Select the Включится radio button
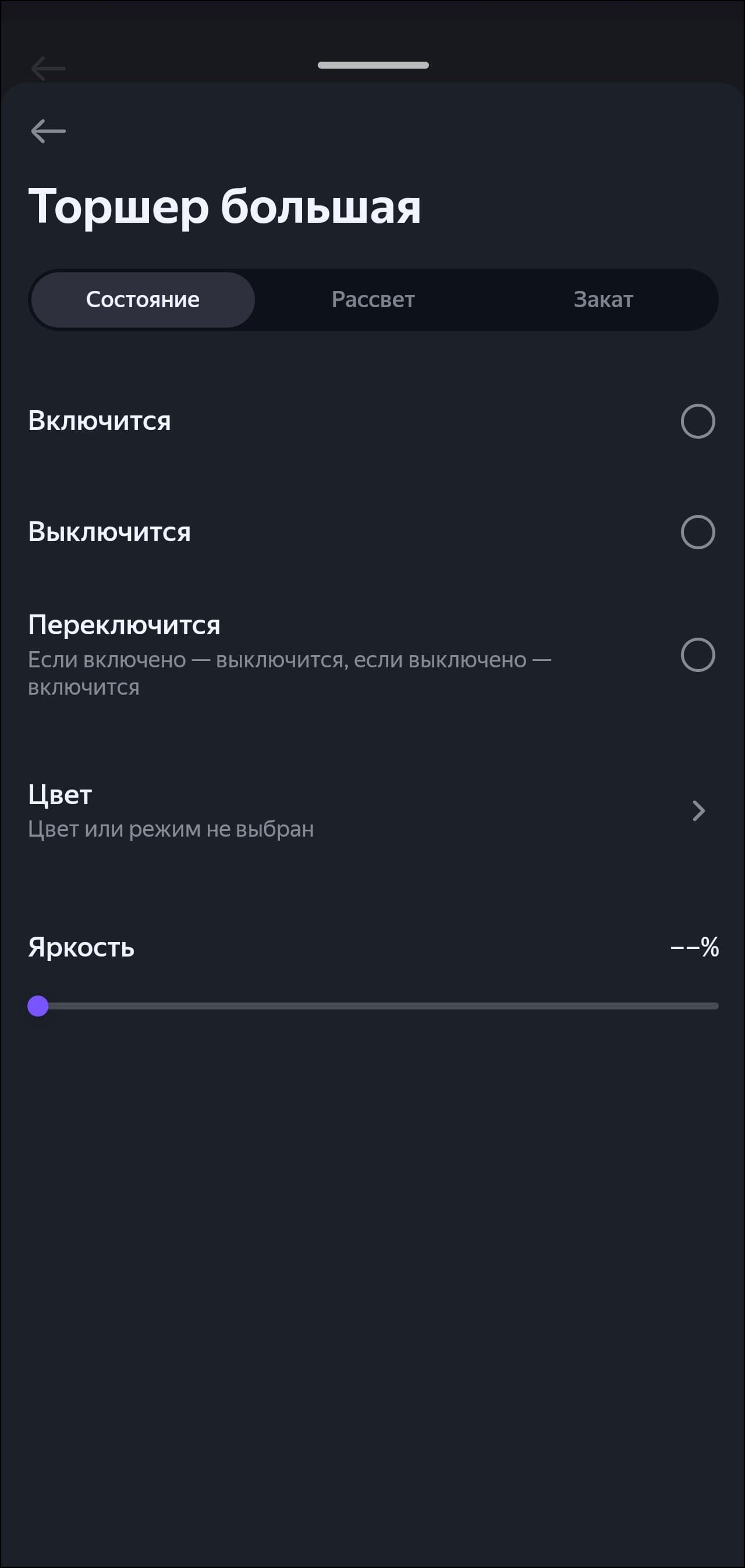Image resolution: width=745 pixels, height=1568 pixels. coord(697,421)
